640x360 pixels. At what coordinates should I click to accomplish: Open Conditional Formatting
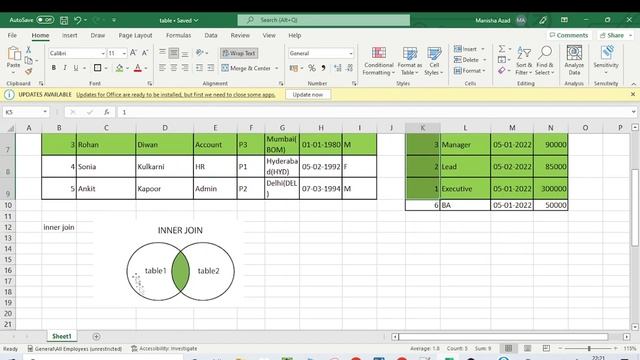(x=379, y=61)
